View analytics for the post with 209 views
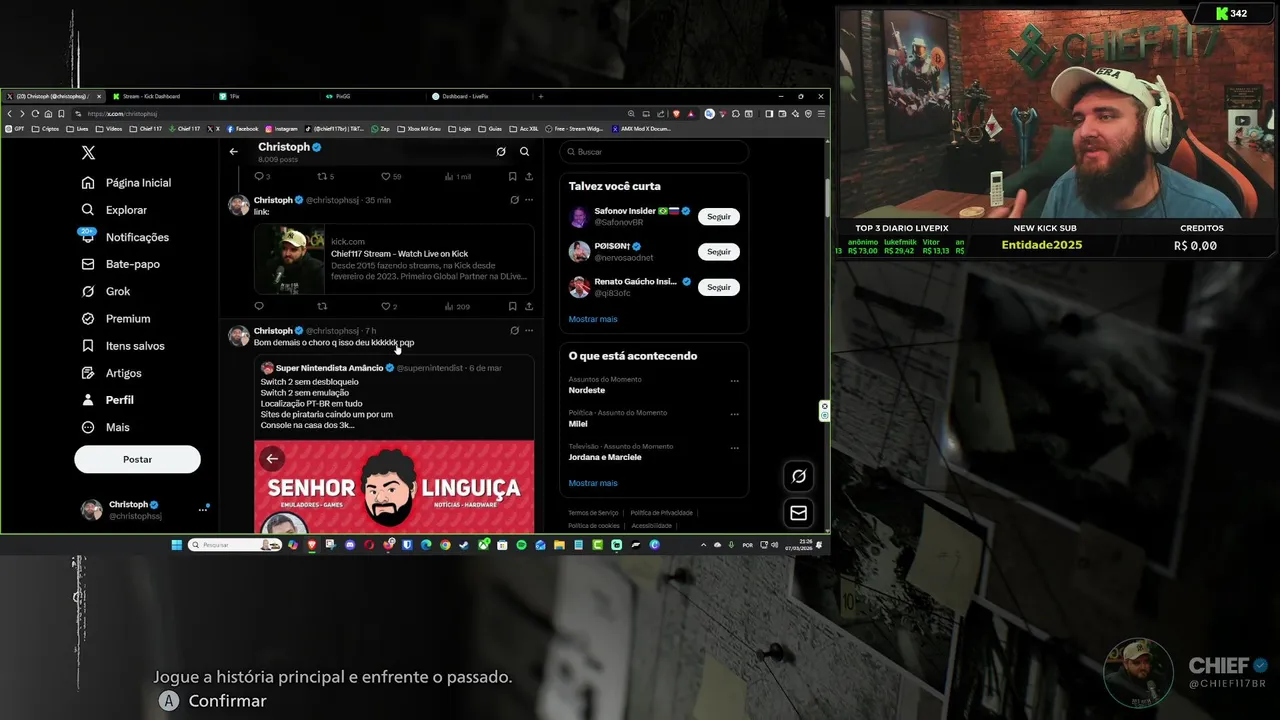 (x=457, y=306)
